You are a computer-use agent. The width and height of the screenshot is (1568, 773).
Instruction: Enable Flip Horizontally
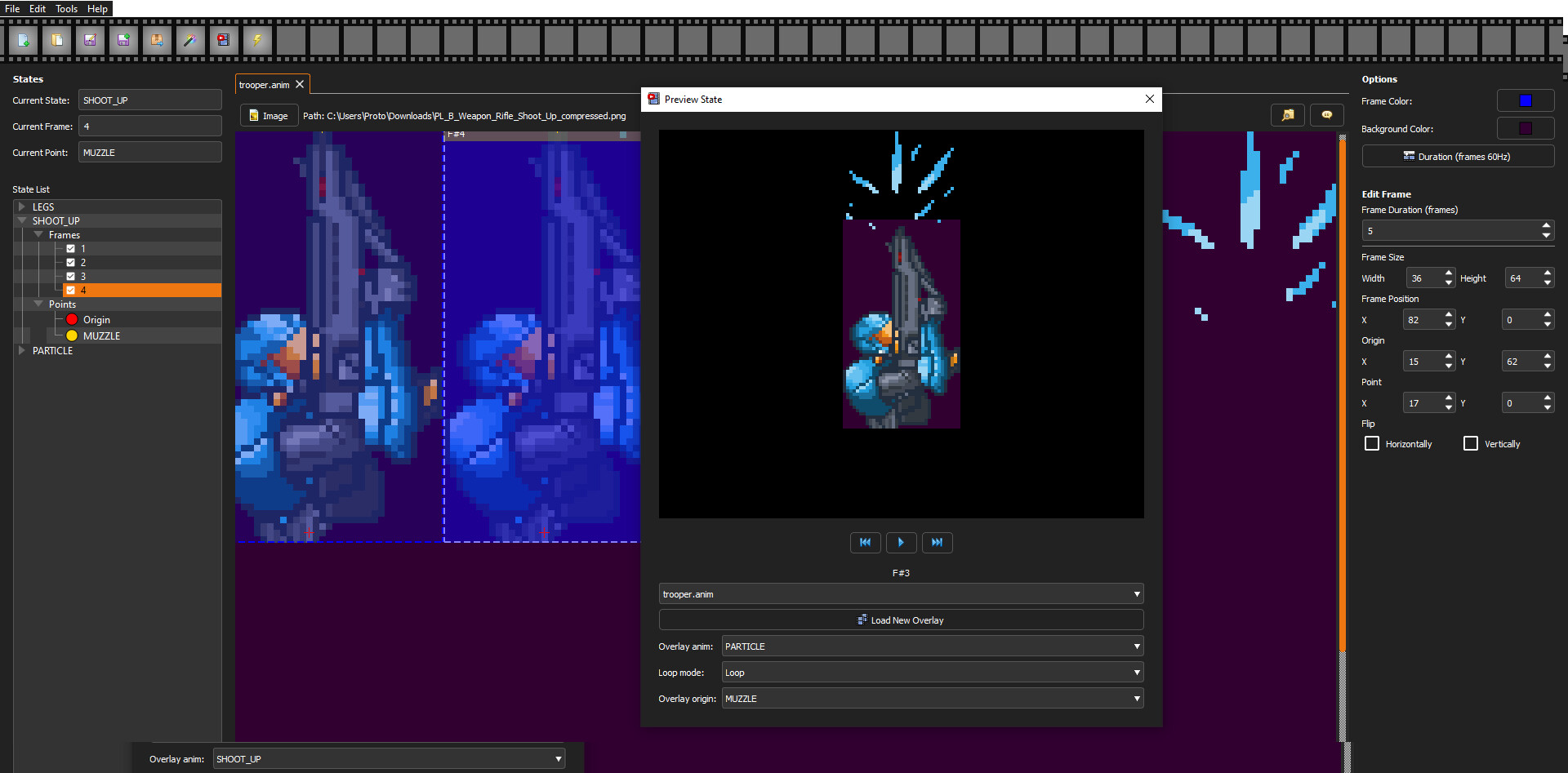[1372, 443]
